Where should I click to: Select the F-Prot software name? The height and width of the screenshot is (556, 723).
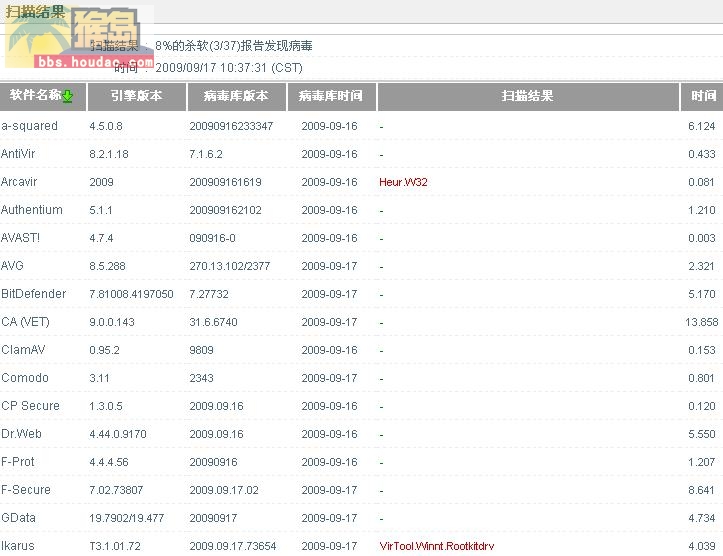coord(18,461)
